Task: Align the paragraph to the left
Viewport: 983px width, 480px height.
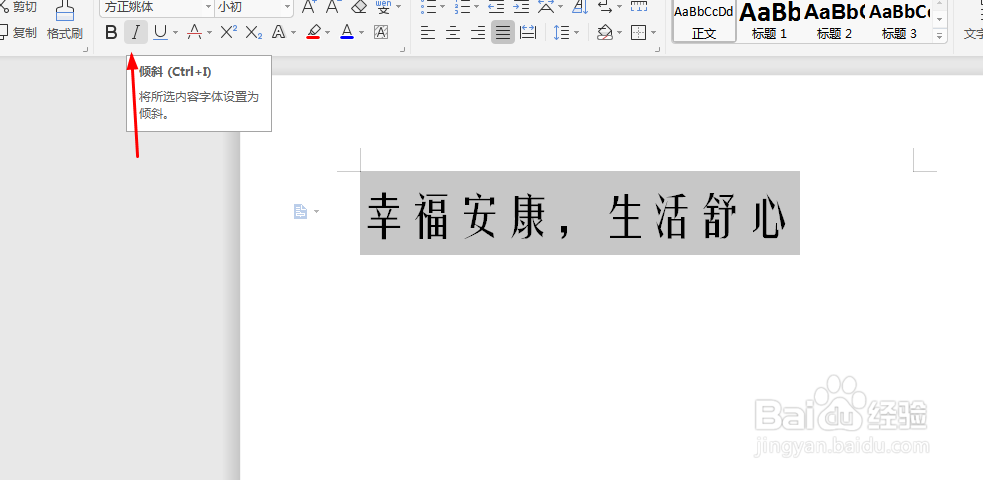Action: (x=428, y=33)
